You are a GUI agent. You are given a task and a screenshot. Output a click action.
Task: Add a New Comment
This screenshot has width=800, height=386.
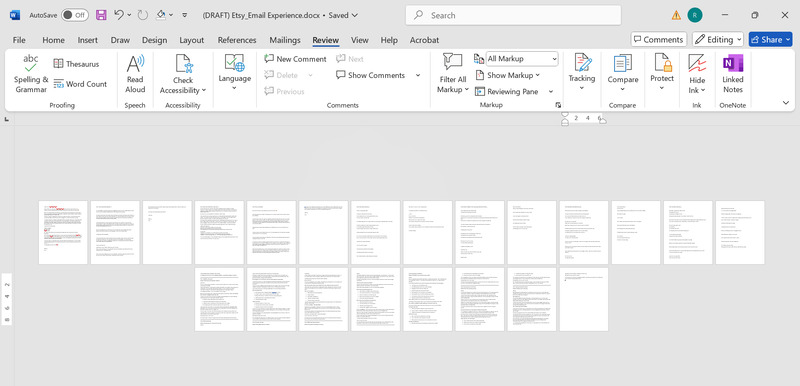pyautogui.click(x=295, y=59)
